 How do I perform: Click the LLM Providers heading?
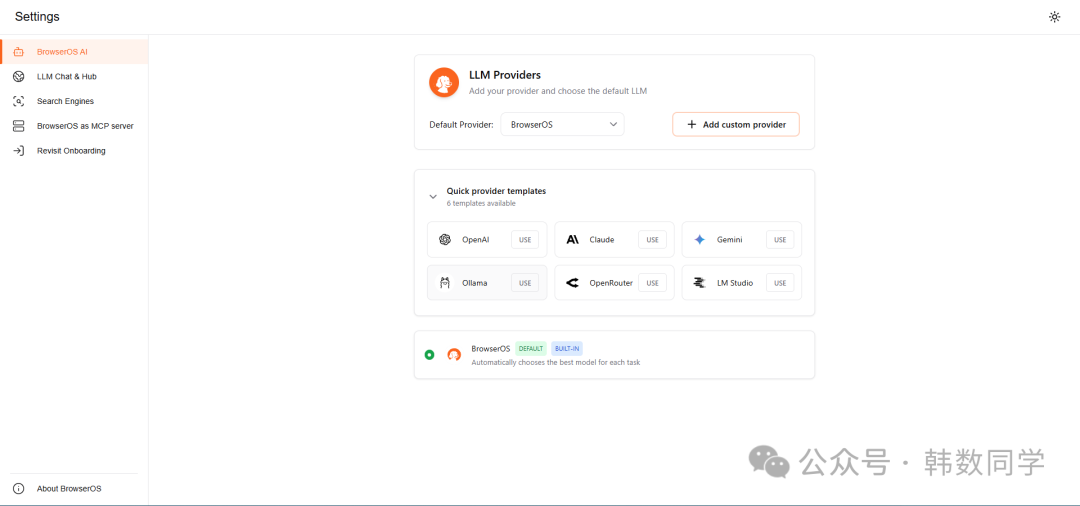[505, 75]
